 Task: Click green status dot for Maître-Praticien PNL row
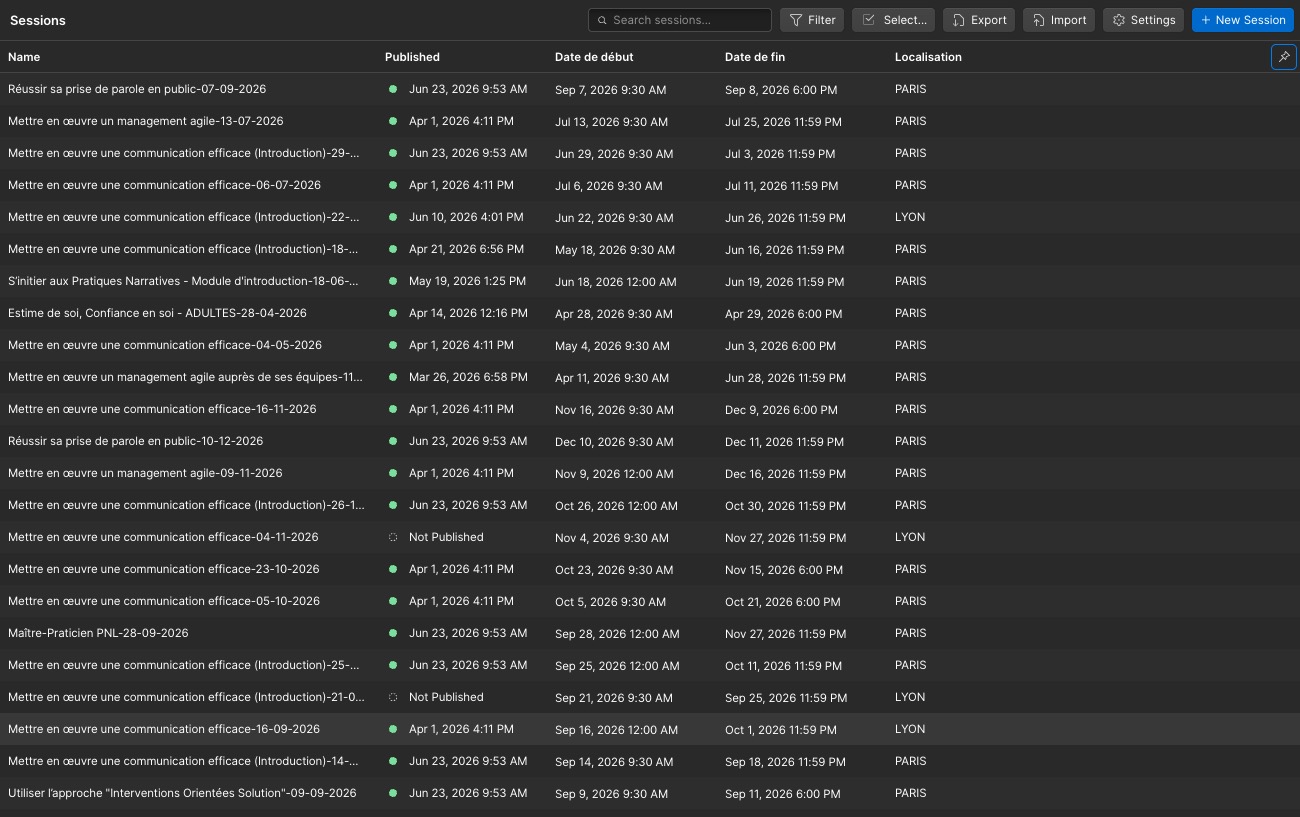click(393, 633)
